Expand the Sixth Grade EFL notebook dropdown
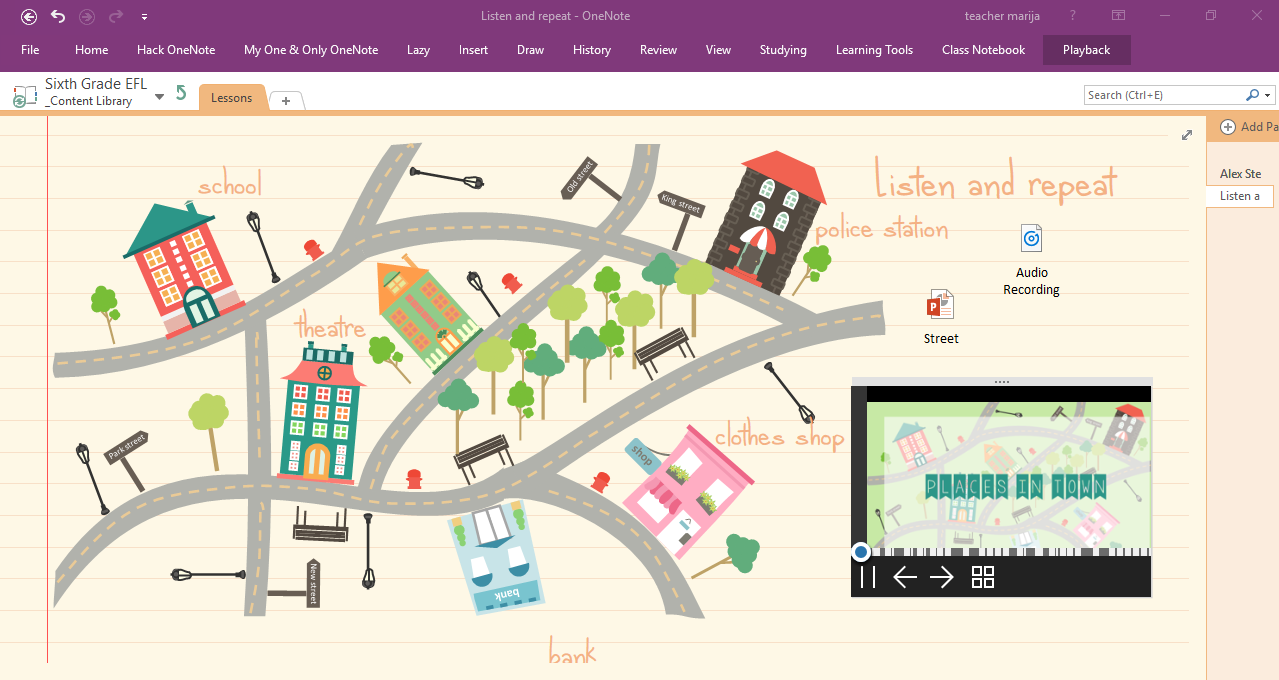1279x680 pixels. coord(158,97)
